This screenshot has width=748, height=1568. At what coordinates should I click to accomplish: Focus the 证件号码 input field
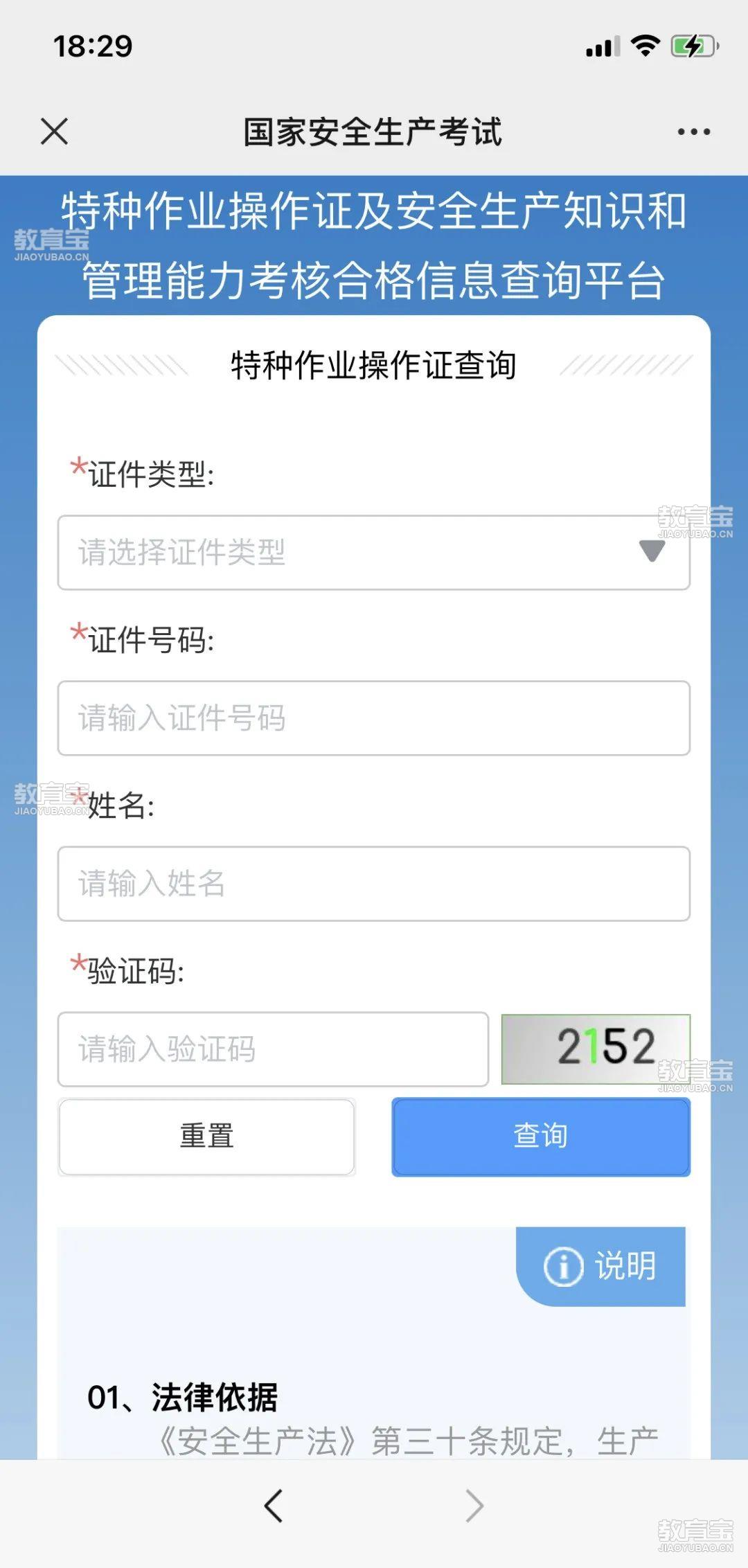coord(374,718)
